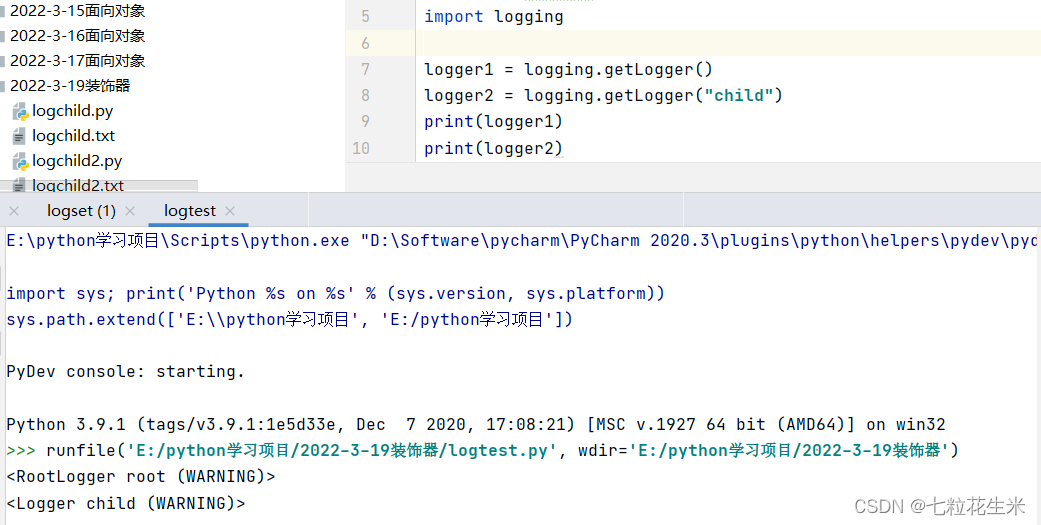Image resolution: width=1041 pixels, height=525 pixels.
Task: Select logchild2.py file name
Action: click(77, 161)
